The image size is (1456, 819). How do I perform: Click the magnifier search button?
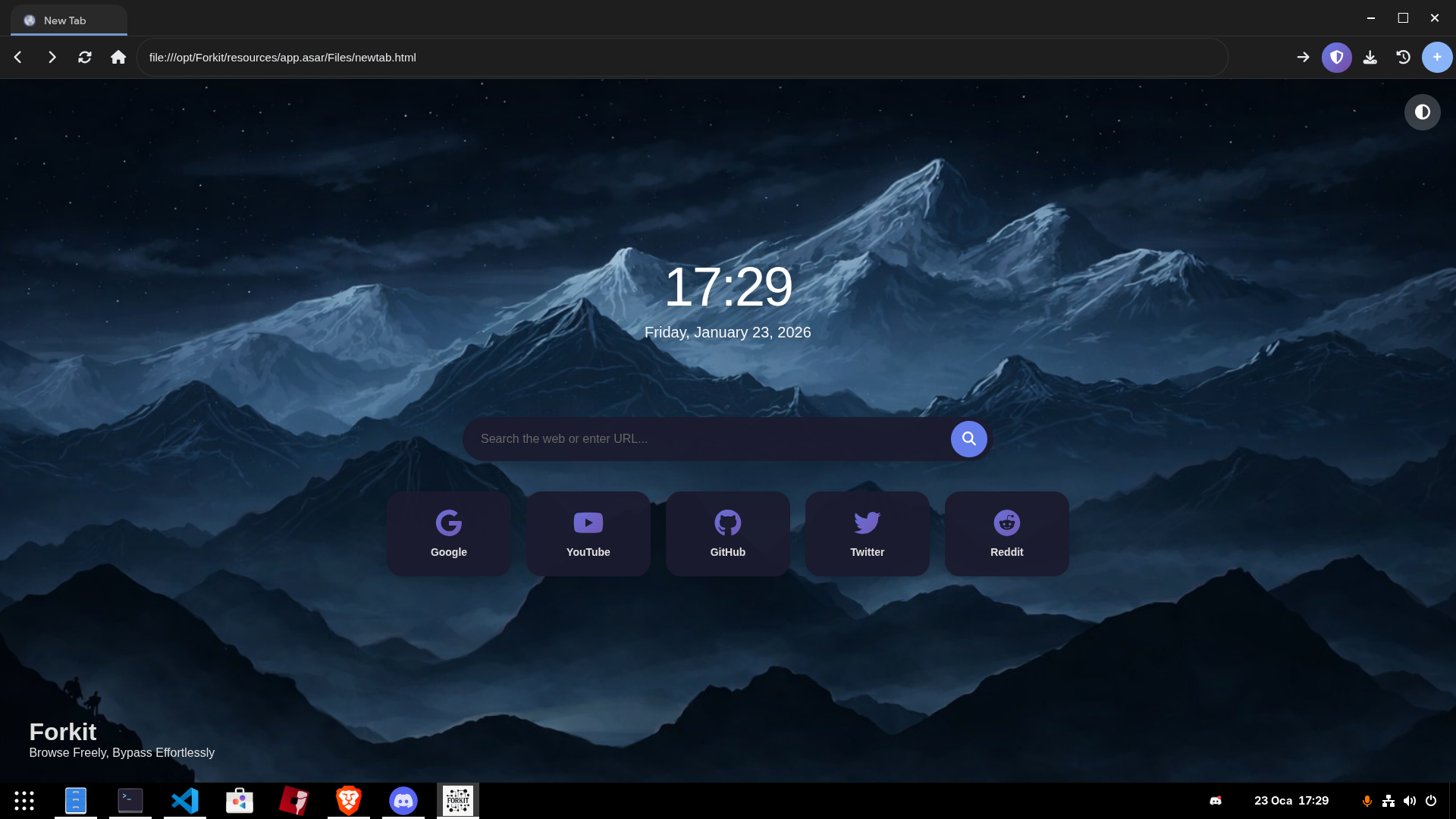point(968,438)
